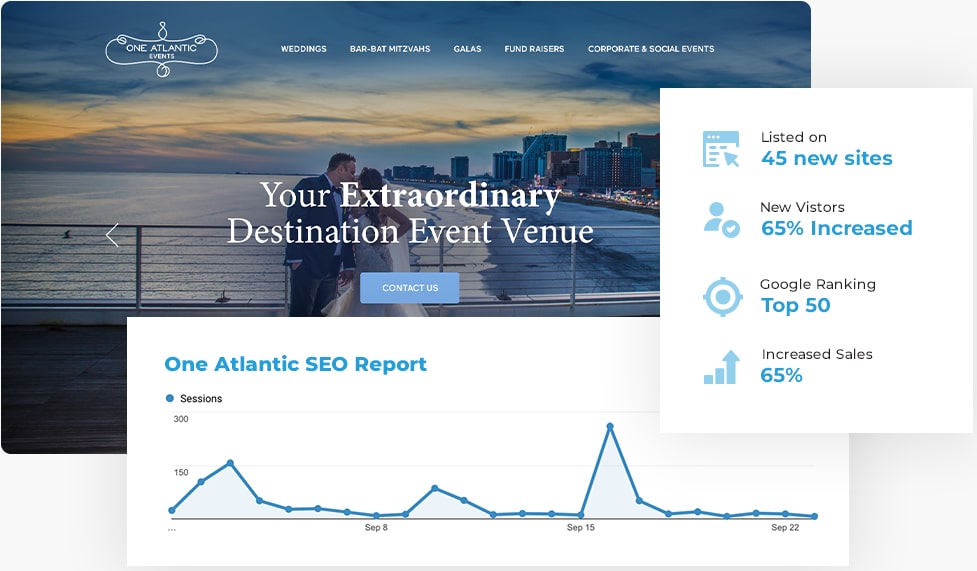Screen dimensions: 977x571
Task: Click the Google Ranking target icon
Action: coord(722,297)
